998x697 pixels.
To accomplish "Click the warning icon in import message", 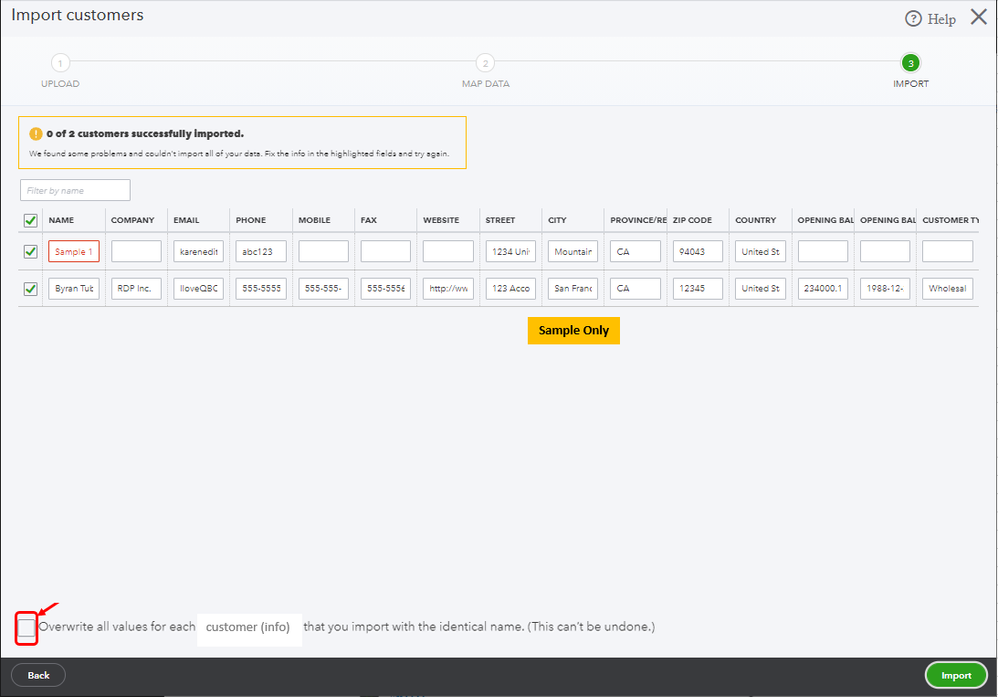I will point(36,134).
